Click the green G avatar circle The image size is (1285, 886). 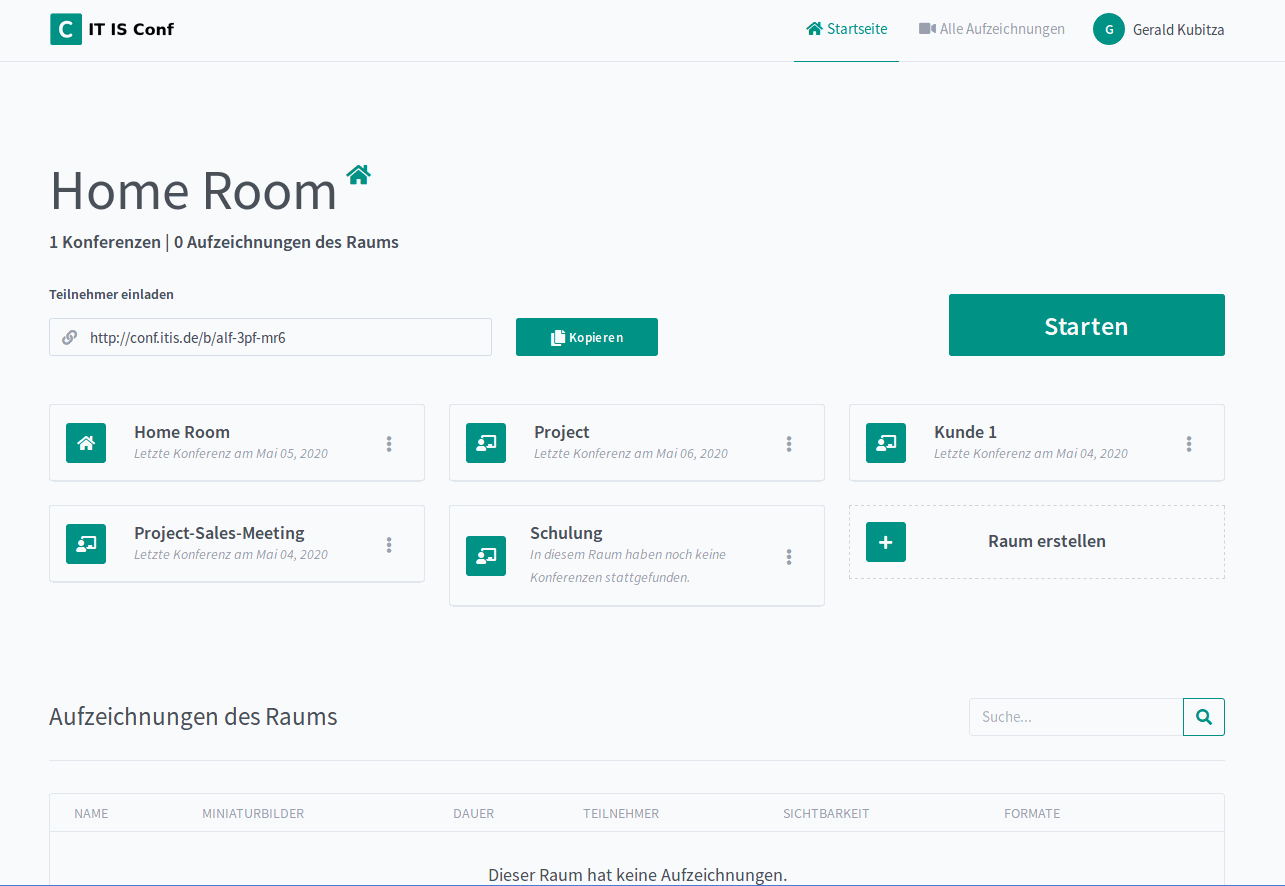[1108, 29]
